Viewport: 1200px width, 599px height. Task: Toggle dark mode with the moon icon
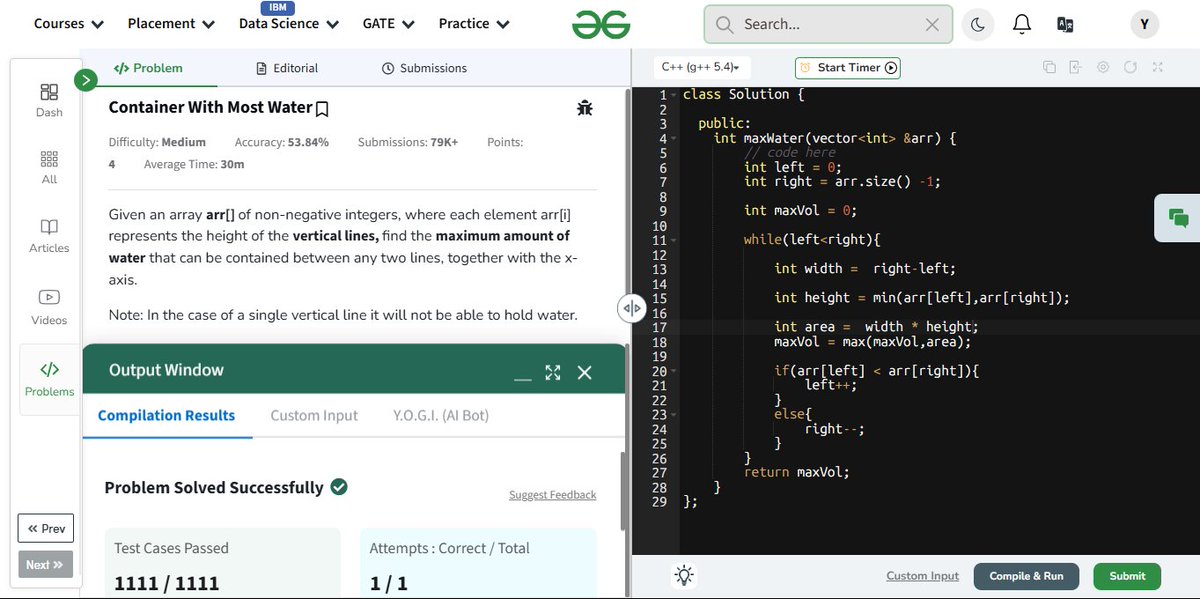[977, 24]
